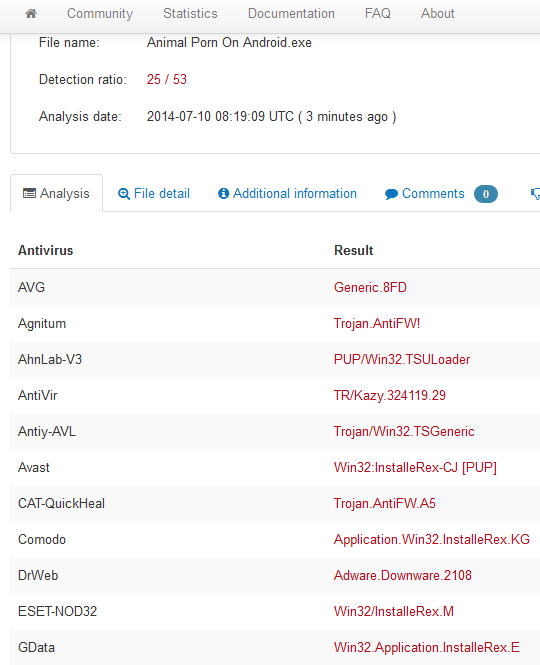
Task: Open the Statistics page
Action: pyautogui.click(x=190, y=14)
